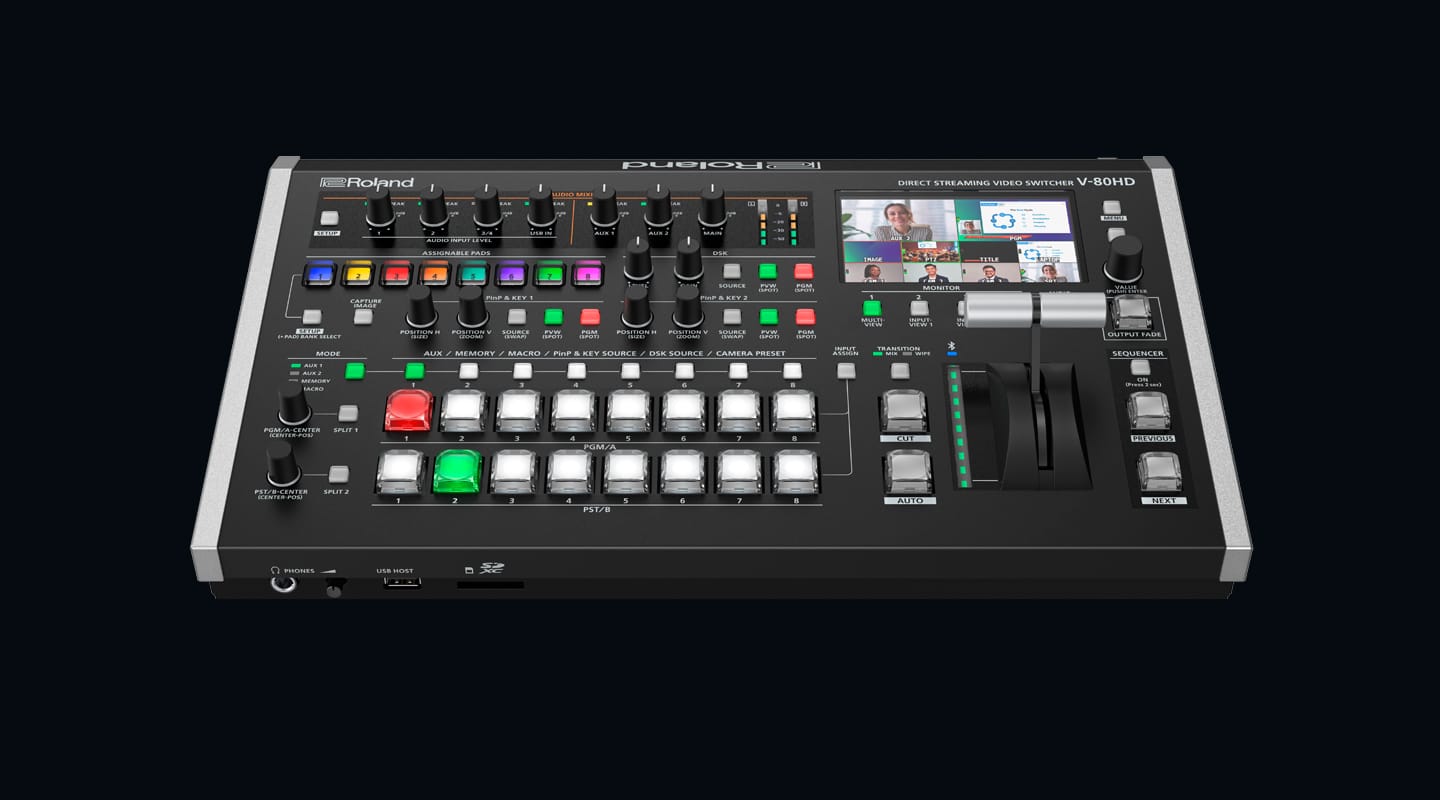Click the AUX 2 audio level knob
The height and width of the screenshot is (800, 1440).
pyautogui.click(x=657, y=209)
